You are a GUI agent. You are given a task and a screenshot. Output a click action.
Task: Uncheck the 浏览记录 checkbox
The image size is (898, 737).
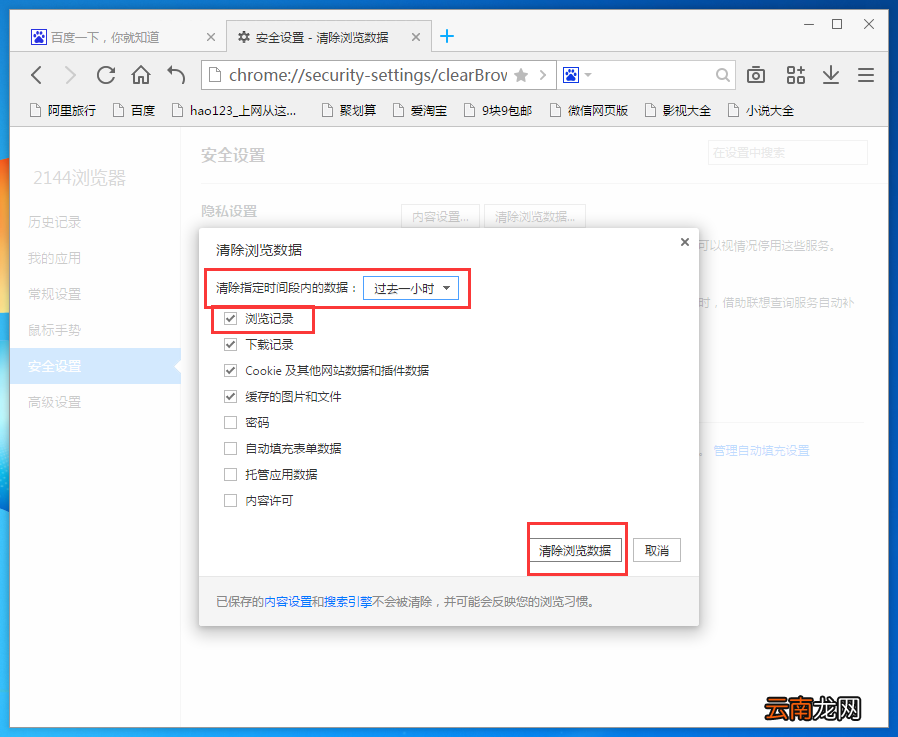point(230,318)
